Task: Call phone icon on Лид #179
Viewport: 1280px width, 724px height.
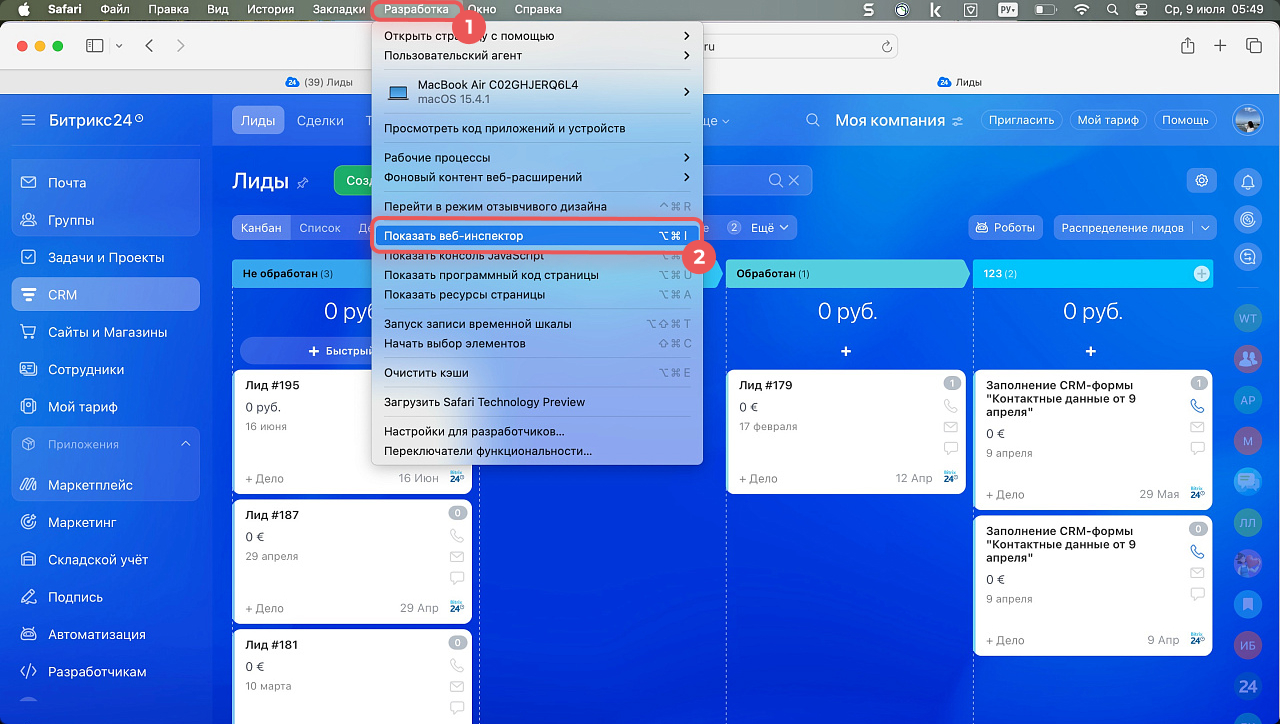Action: pos(950,406)
